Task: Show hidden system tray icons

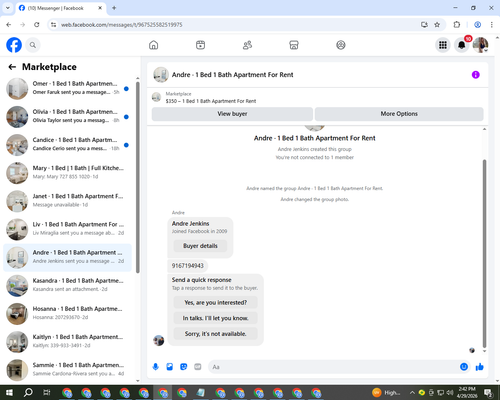Action: [412, 393]
